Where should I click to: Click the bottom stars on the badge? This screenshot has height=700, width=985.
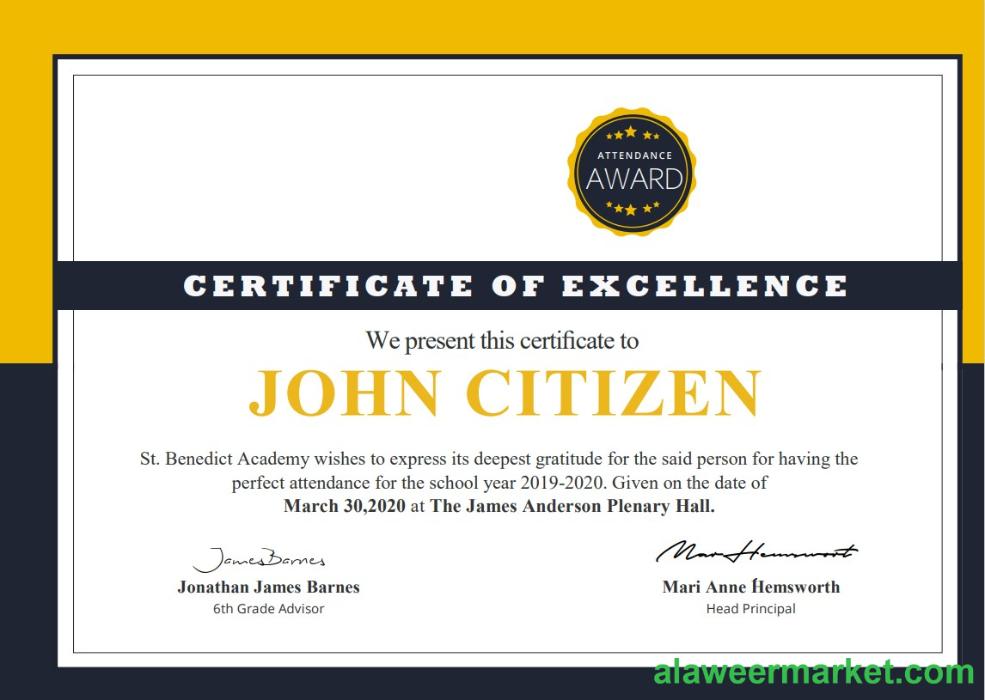coord(632,209)
